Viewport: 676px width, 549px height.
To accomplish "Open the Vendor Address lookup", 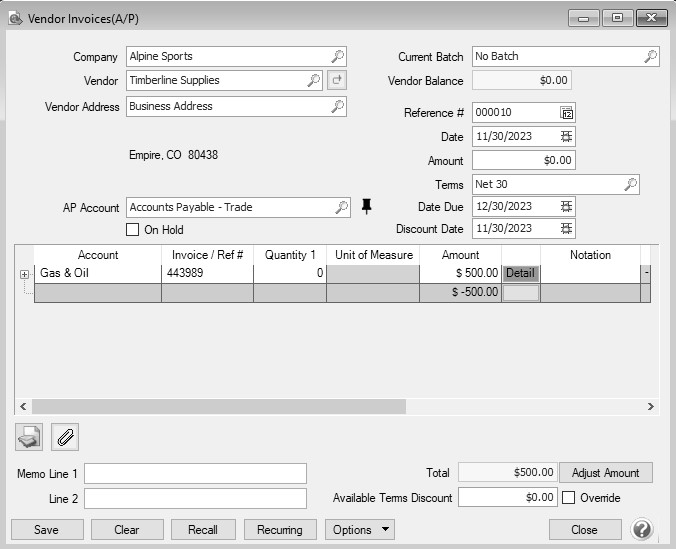I will (338, 106).
